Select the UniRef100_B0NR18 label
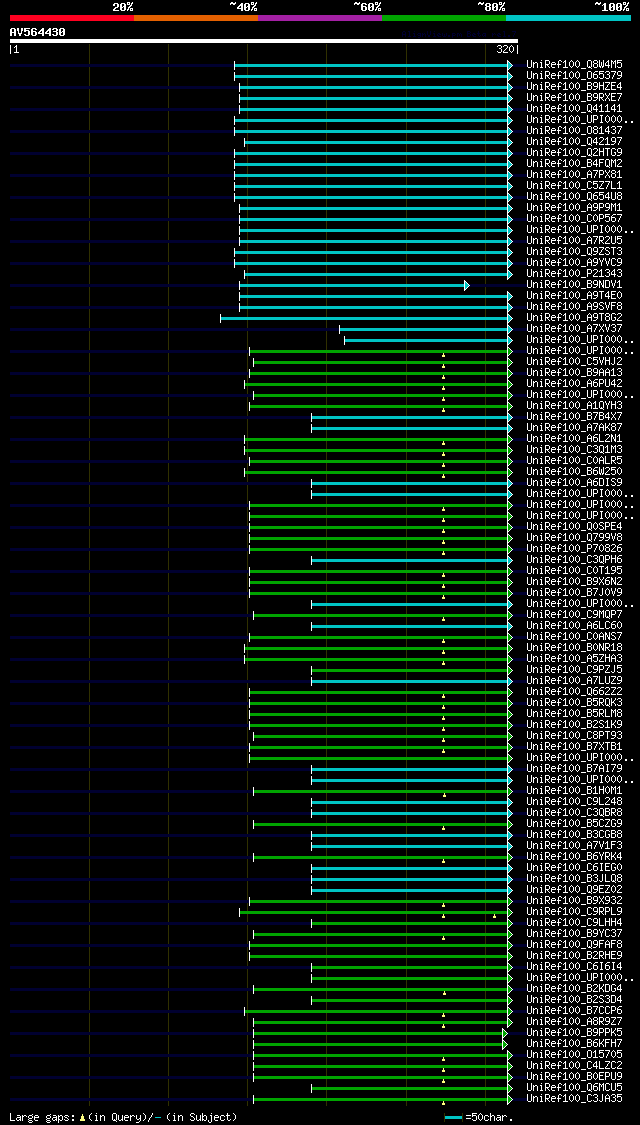 click(574, 648)
